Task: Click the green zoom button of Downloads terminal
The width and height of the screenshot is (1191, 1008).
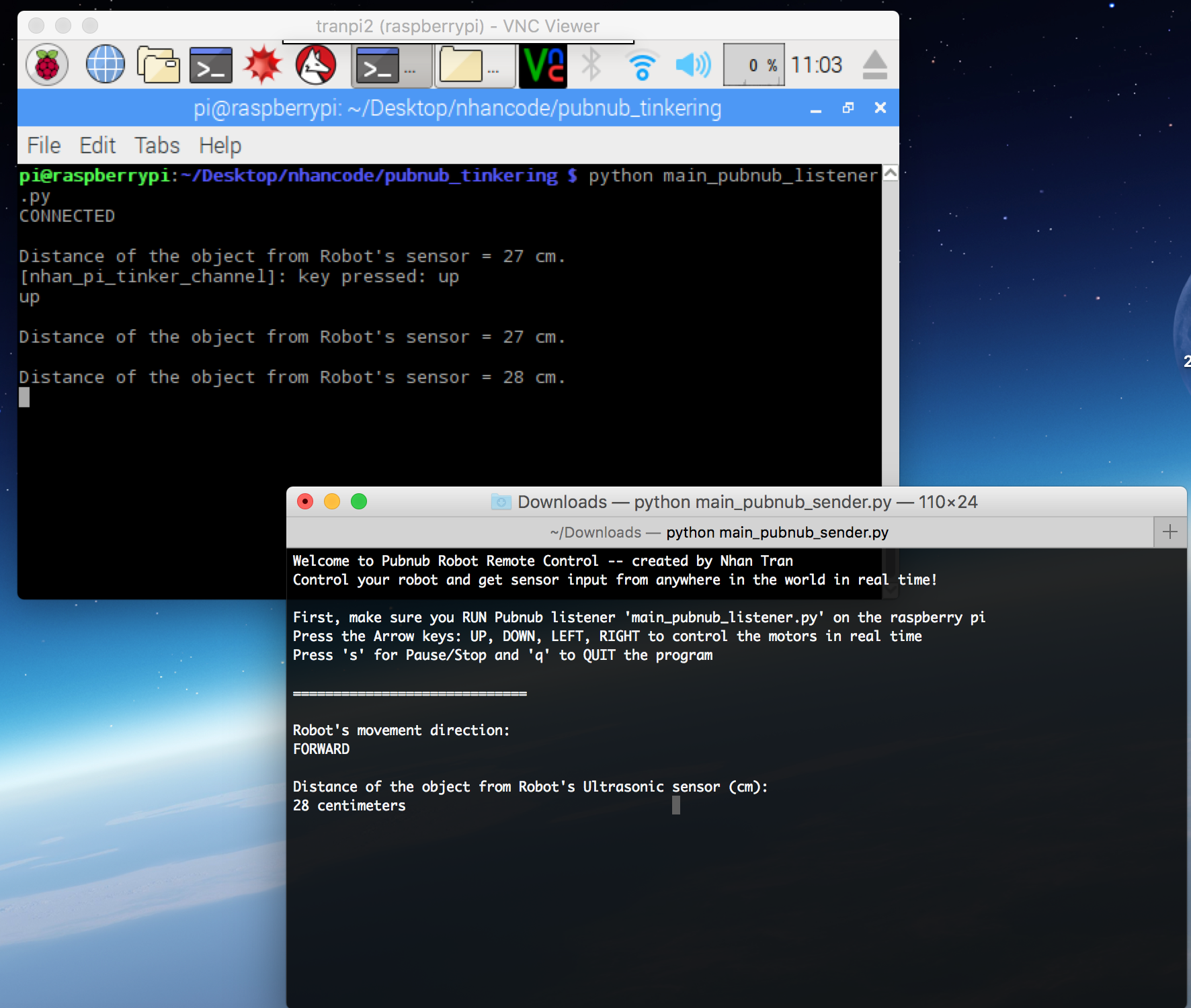Action: click(x=359, y=501)
